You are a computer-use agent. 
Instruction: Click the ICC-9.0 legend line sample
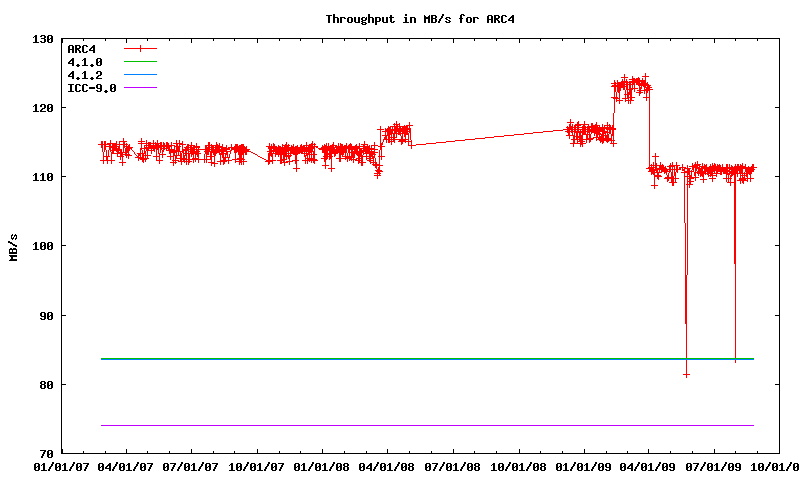tap(141, 88)
